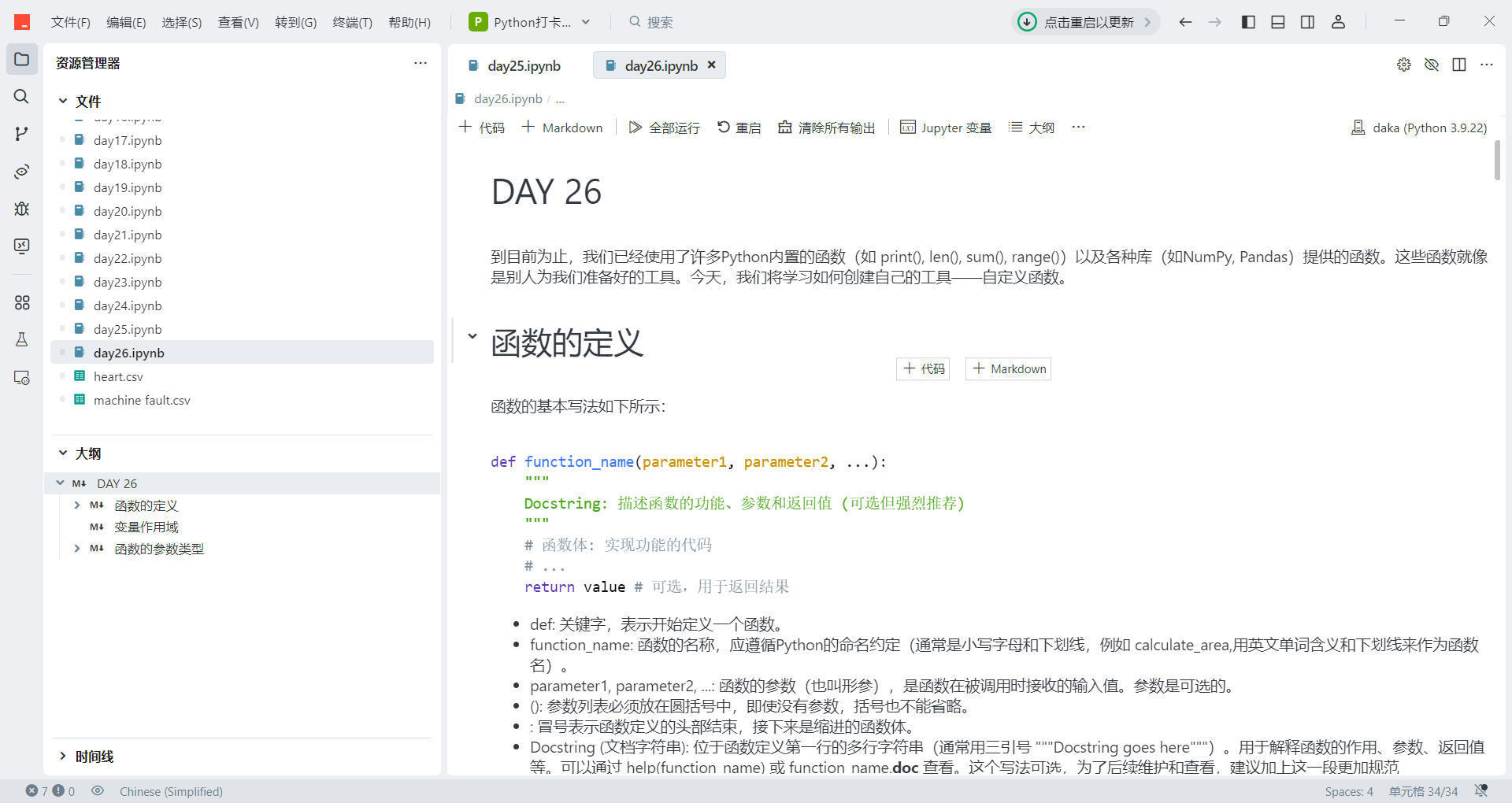Select heart.csv in the file explorer

coord(118,376)
